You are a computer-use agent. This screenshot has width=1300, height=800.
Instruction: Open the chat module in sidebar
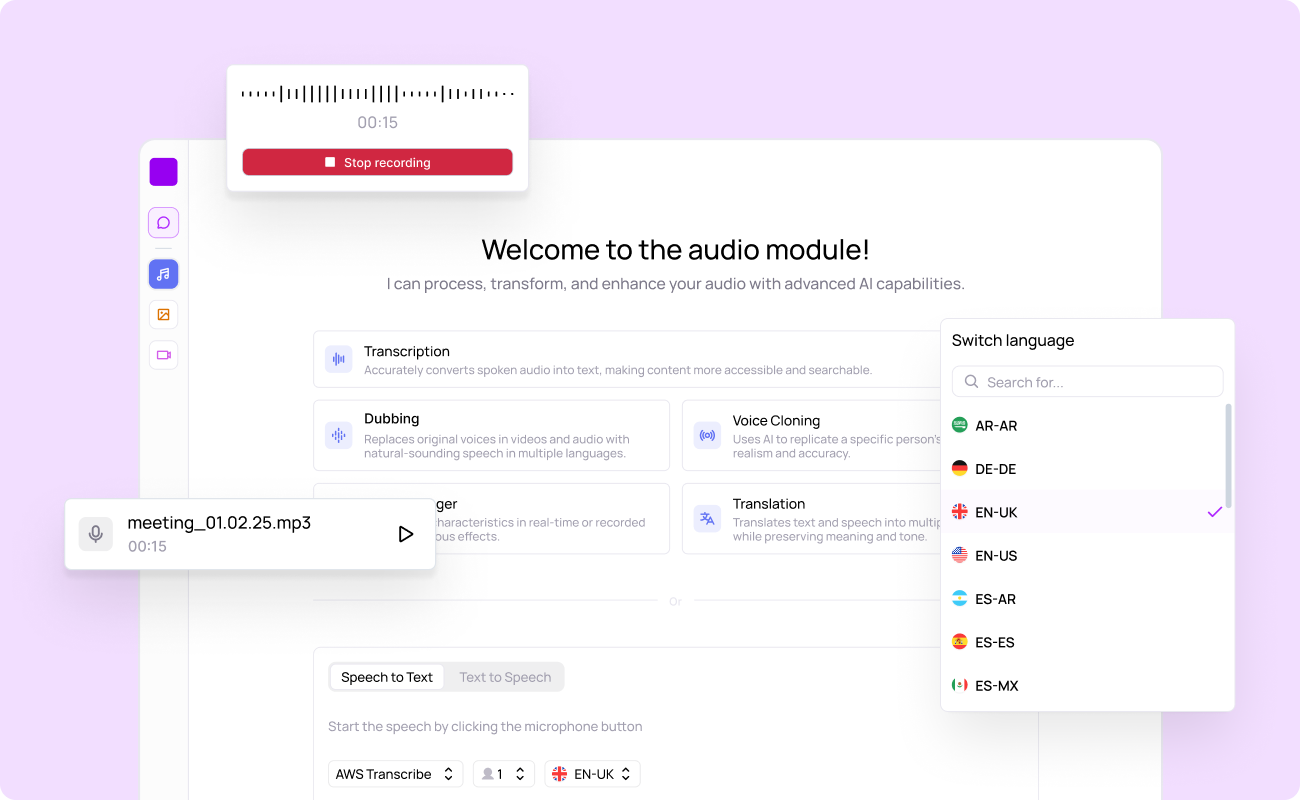point(163,222)
